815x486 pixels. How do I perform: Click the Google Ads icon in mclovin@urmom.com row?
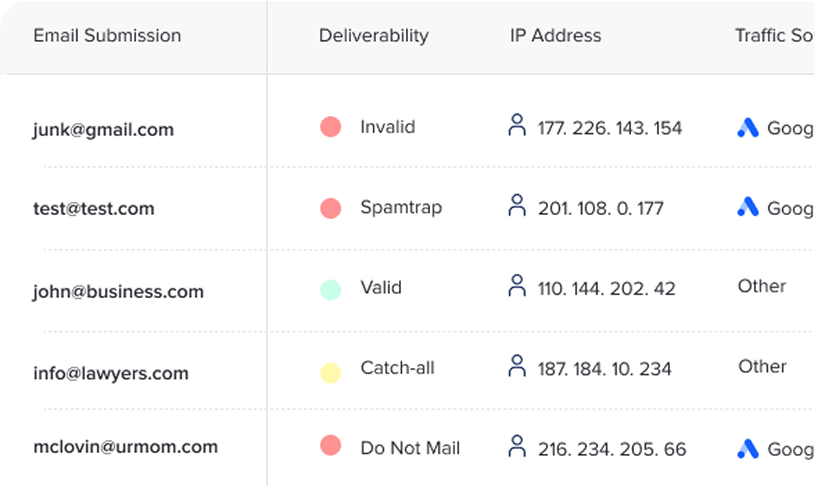point(748,448)
